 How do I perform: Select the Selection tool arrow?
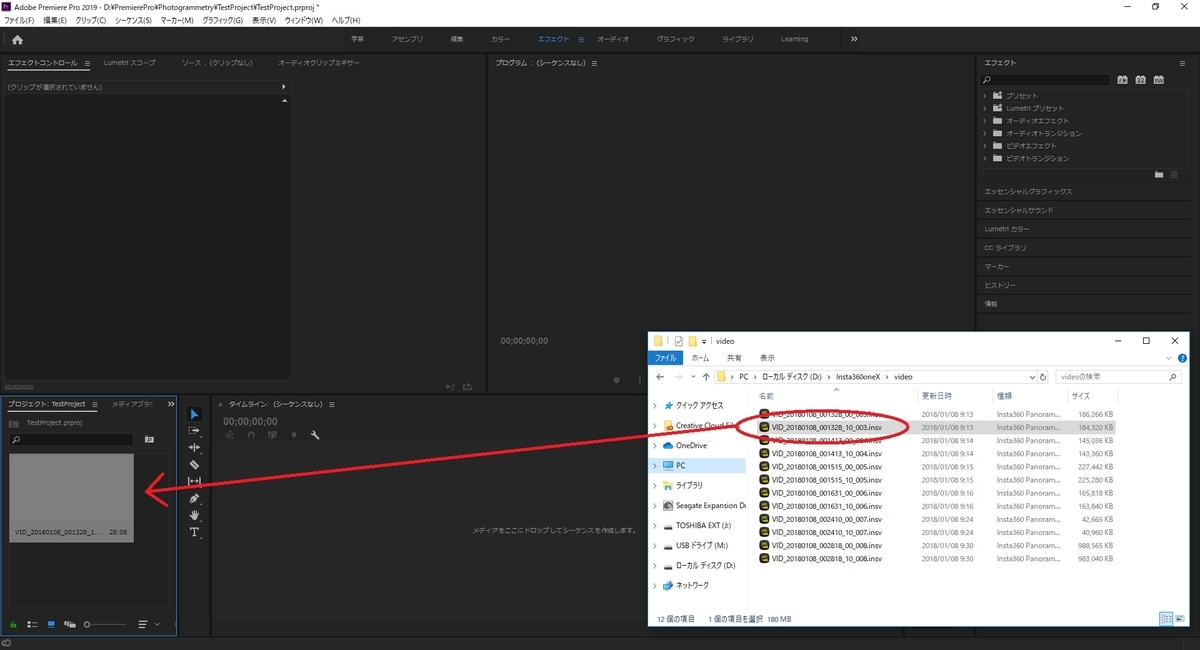point(195,414)
